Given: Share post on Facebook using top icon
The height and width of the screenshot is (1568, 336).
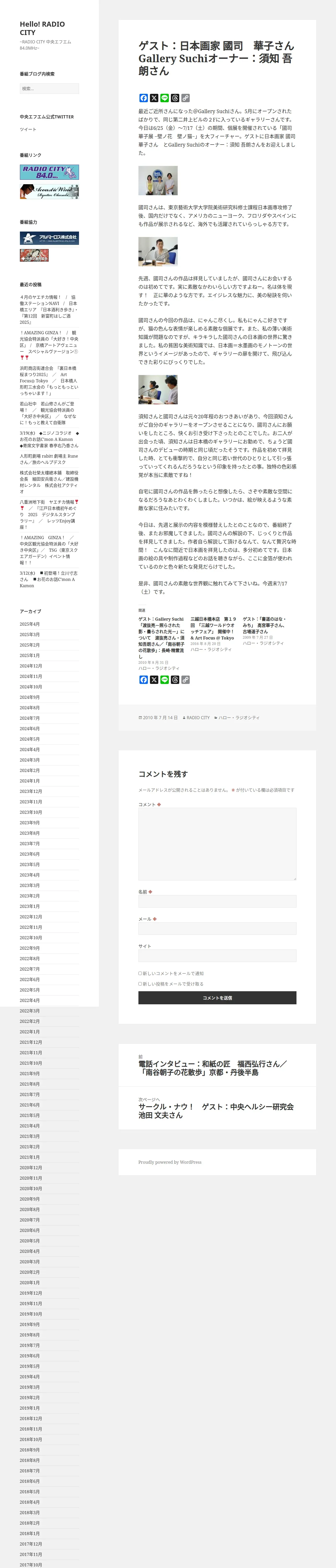Looking at the screenshot, I should point(143,98).
